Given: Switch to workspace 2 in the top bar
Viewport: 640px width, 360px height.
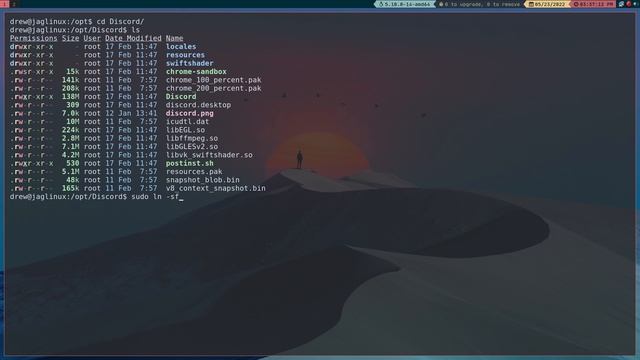Looking at the screenshot, I should click(13, 4).
